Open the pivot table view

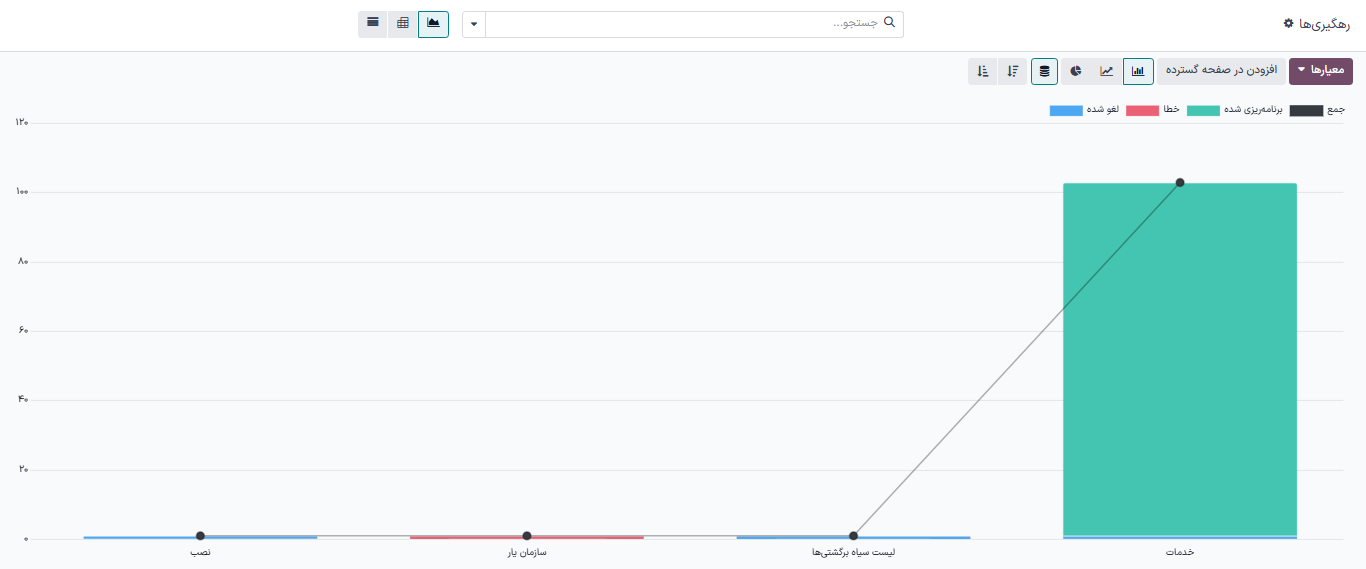tap(403, 23)
